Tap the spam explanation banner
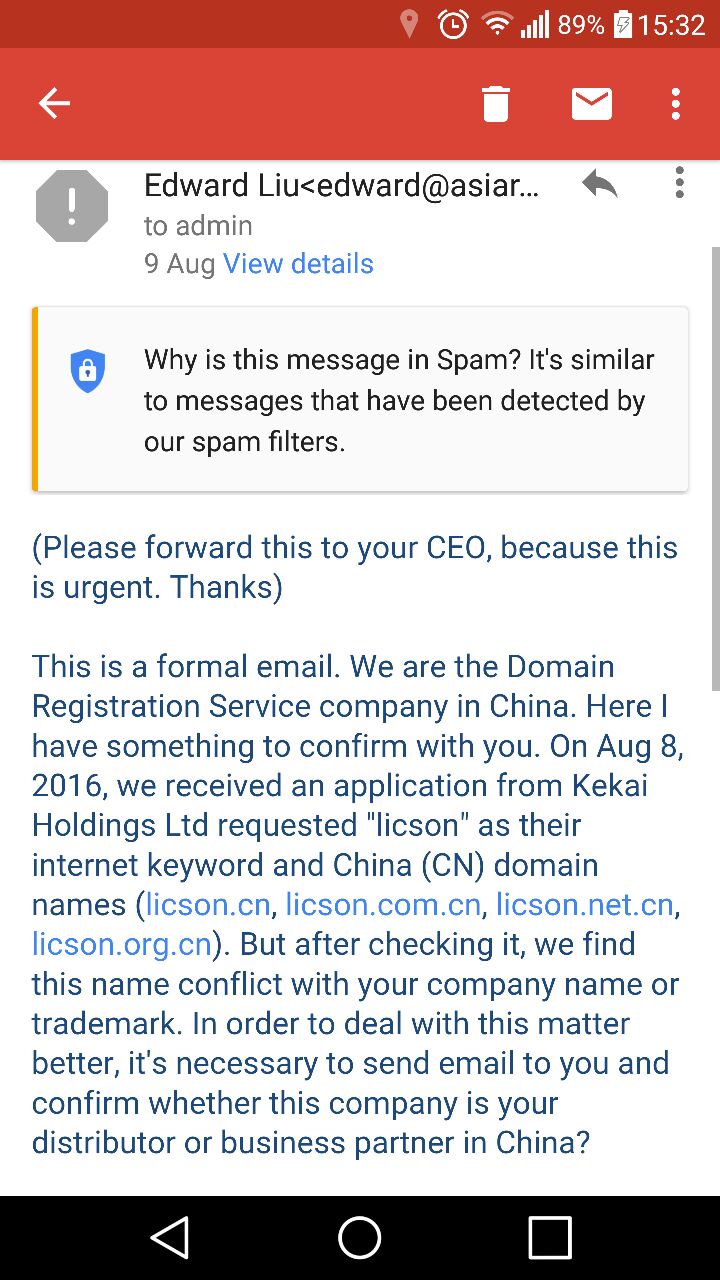 pyautogui.click(x=398, y=400)
